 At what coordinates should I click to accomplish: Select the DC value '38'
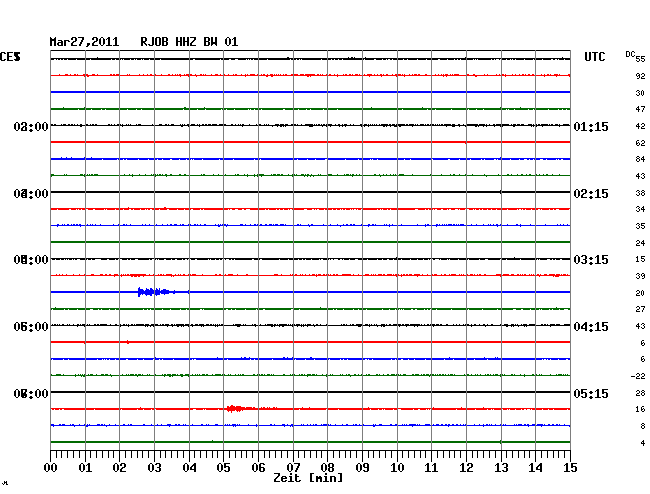640,193
